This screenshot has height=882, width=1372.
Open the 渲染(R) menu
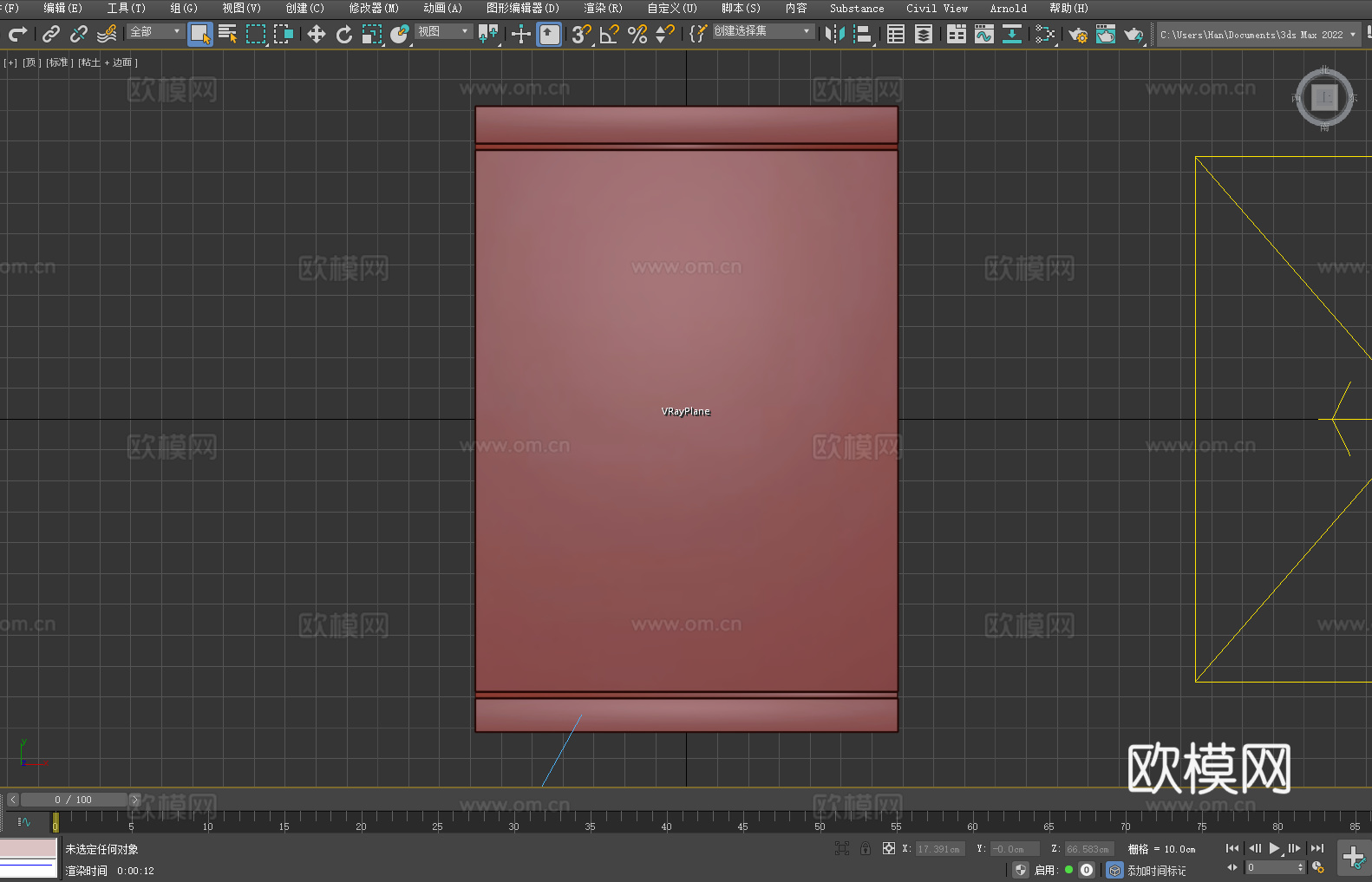(603, 8)
